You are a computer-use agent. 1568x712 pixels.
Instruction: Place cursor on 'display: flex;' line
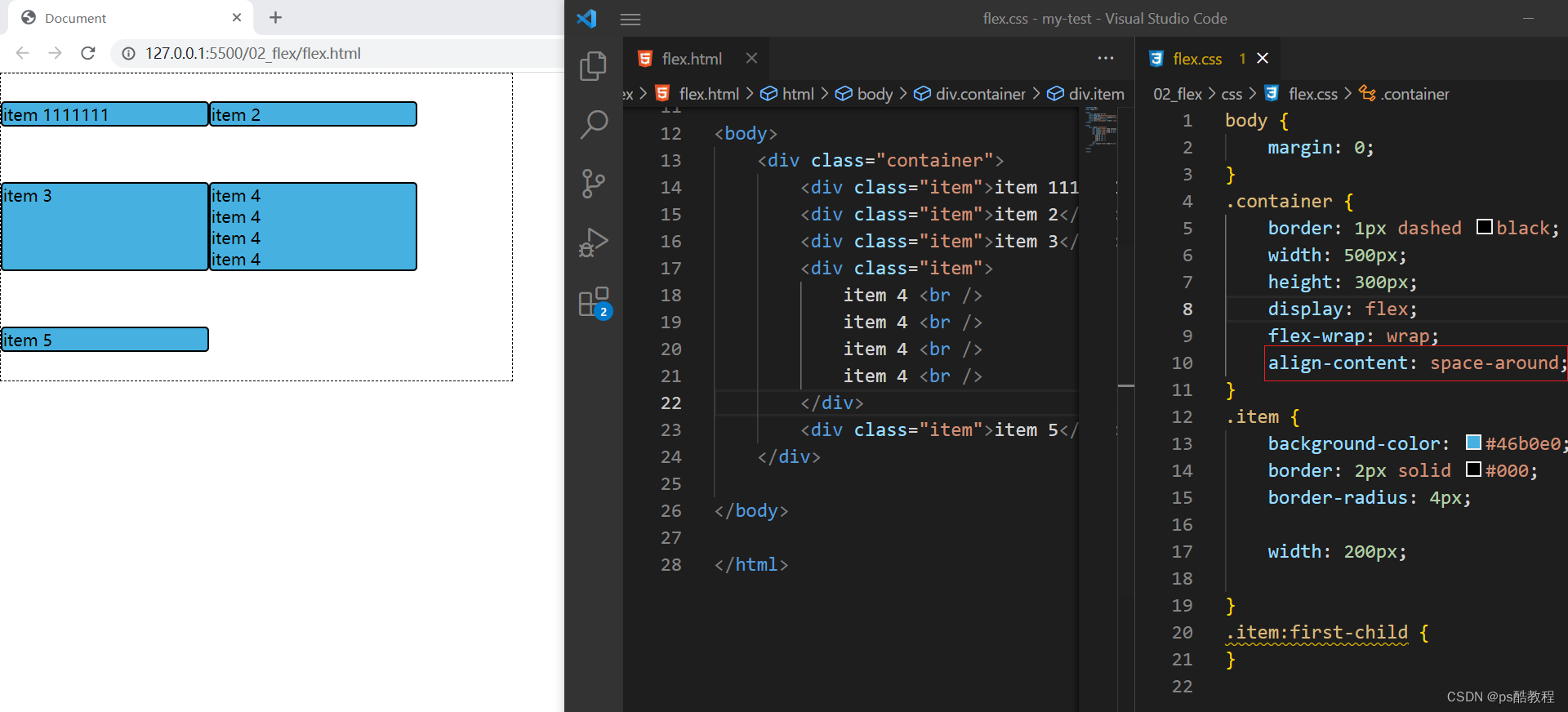(1343, 309)
